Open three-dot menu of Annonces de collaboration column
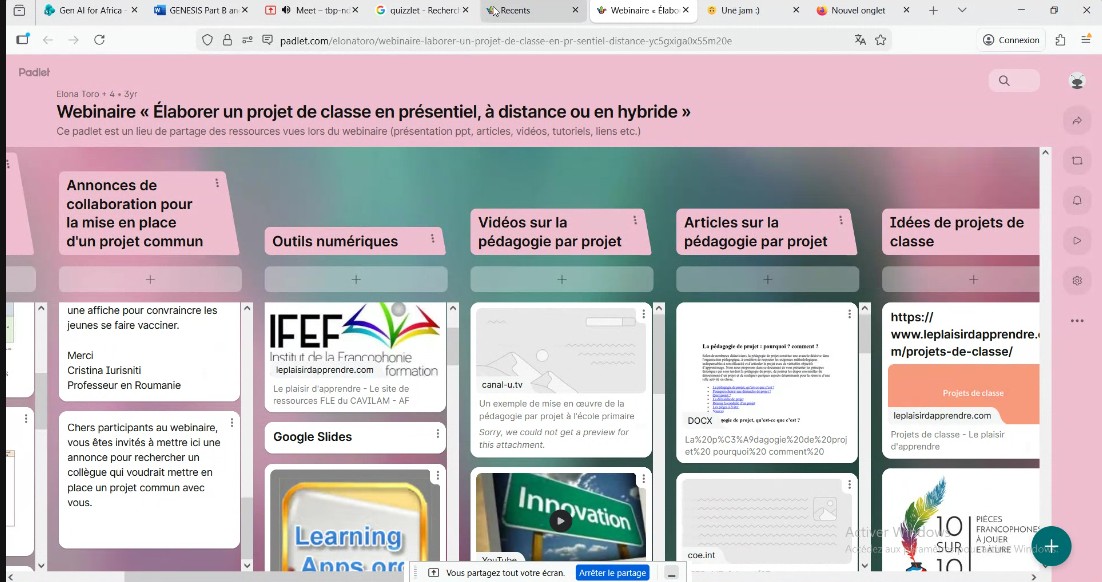Image resolution: width=1102 pixels, height=582 pixels. click(216, 183)
